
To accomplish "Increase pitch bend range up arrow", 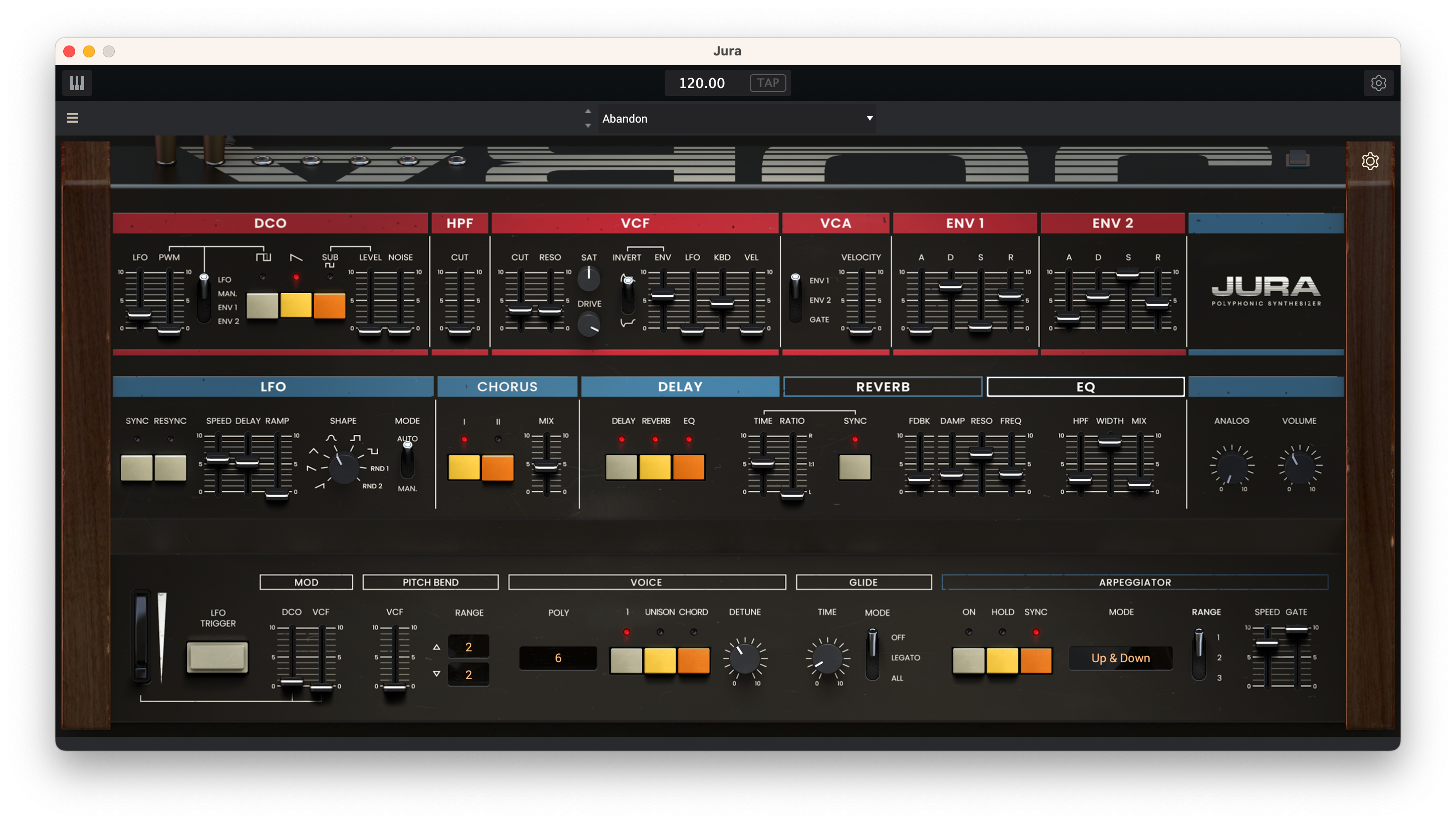I will click(436, 647).
